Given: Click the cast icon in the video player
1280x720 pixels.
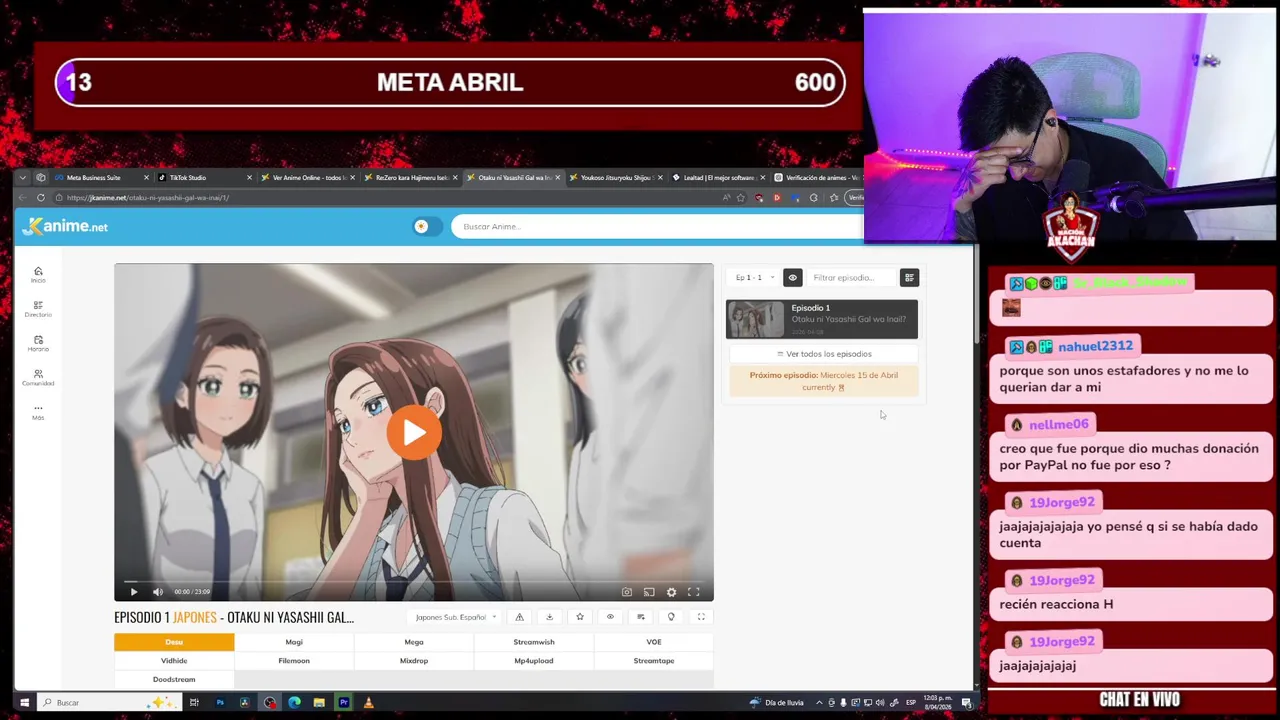Looking at the screenshot, I should click(649, 592).
